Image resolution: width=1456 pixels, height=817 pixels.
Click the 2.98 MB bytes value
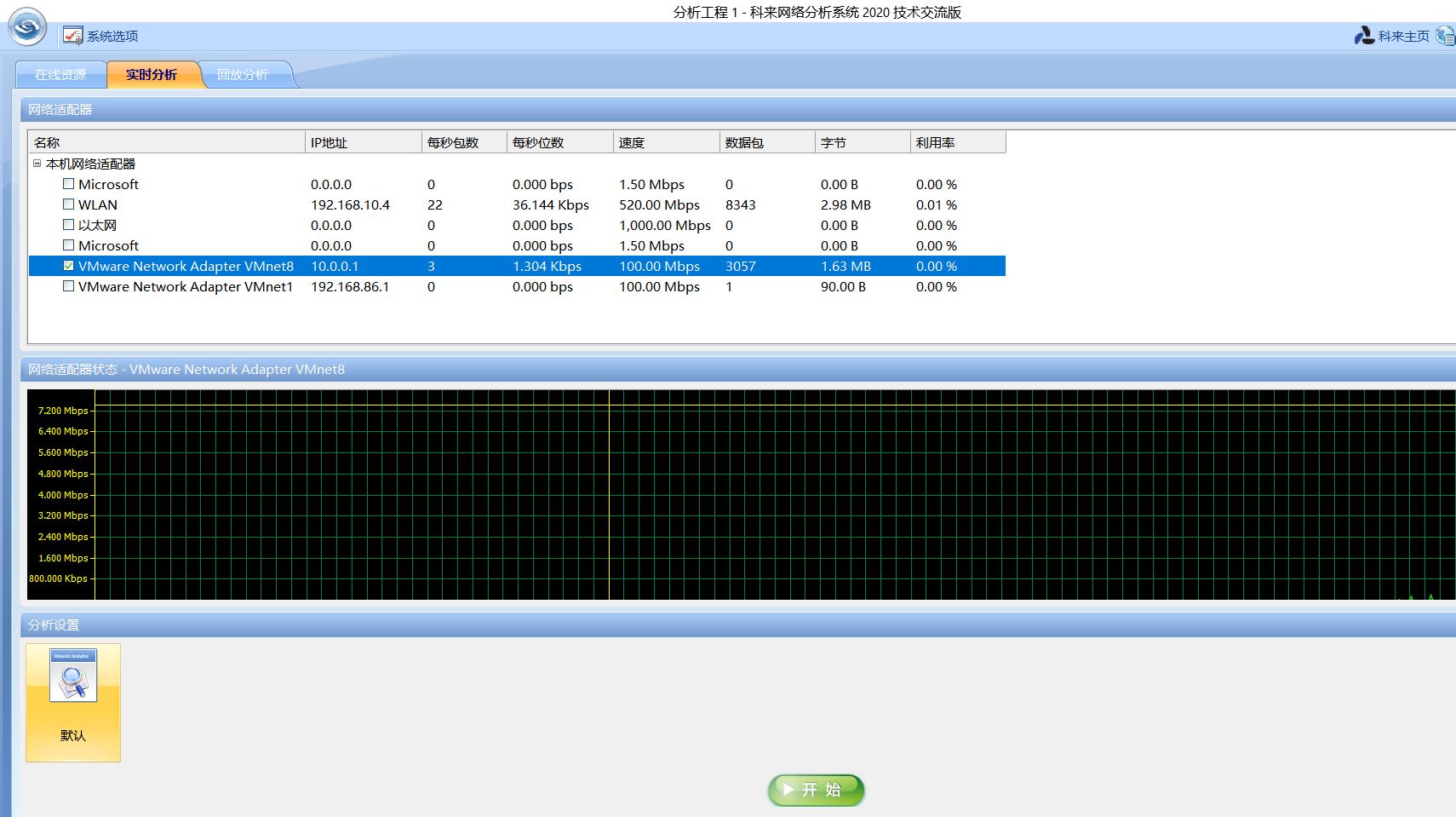coord(846,204)
